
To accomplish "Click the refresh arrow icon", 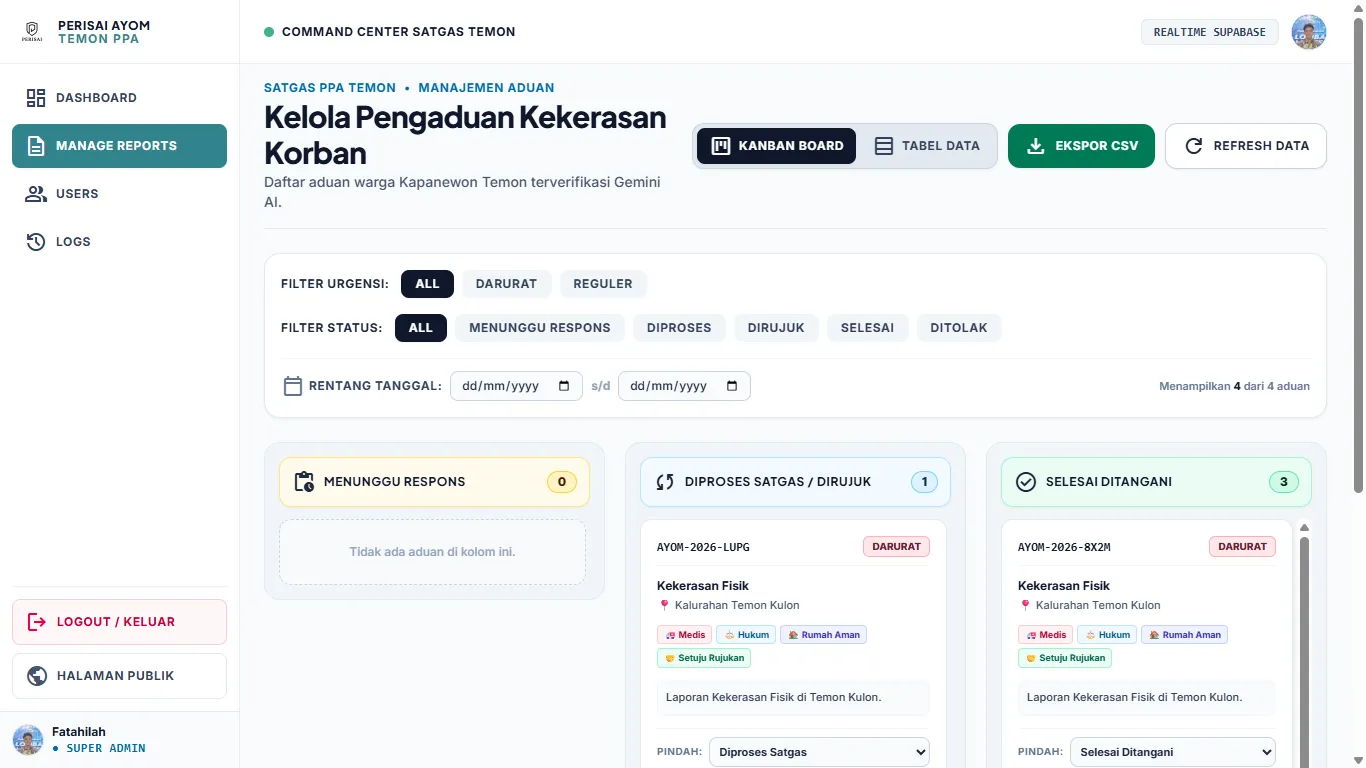I will (1194, 146).
